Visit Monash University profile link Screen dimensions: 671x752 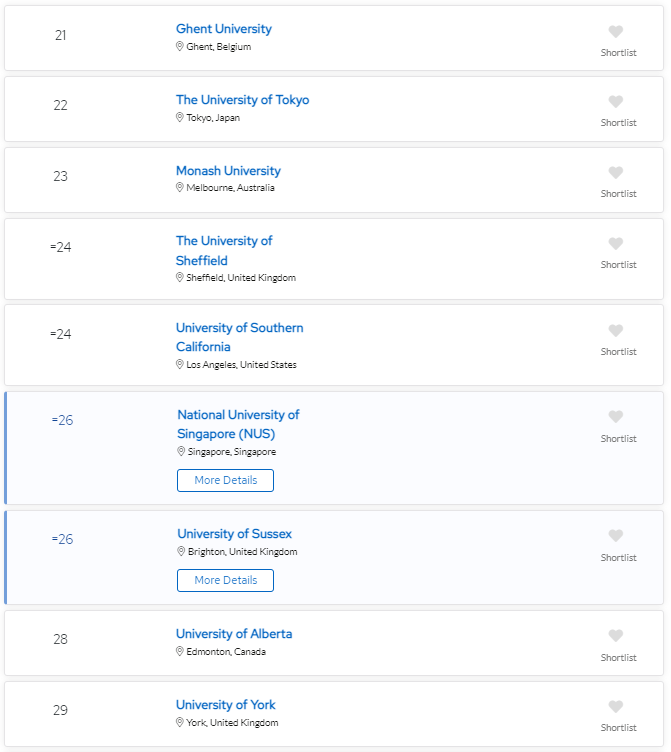(x=228, y=171)
